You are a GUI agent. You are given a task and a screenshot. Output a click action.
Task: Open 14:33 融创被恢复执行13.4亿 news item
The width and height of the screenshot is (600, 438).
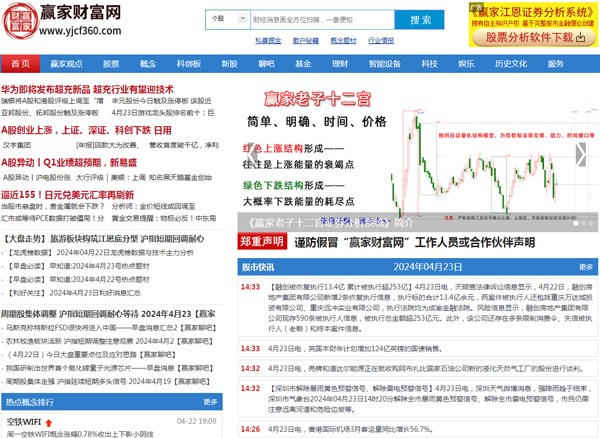pyautogui.click(x=417, y=308)
